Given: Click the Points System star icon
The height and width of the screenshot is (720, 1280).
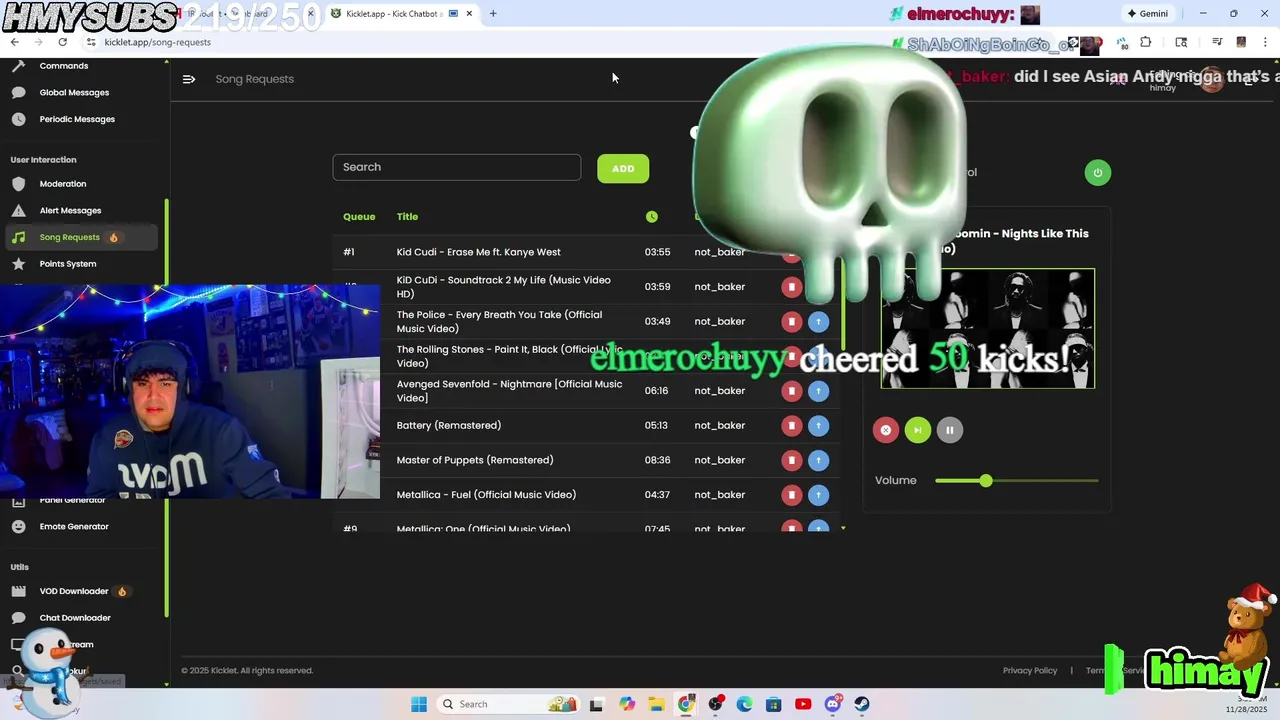Looking at the screenshot, I should (18, 264).
